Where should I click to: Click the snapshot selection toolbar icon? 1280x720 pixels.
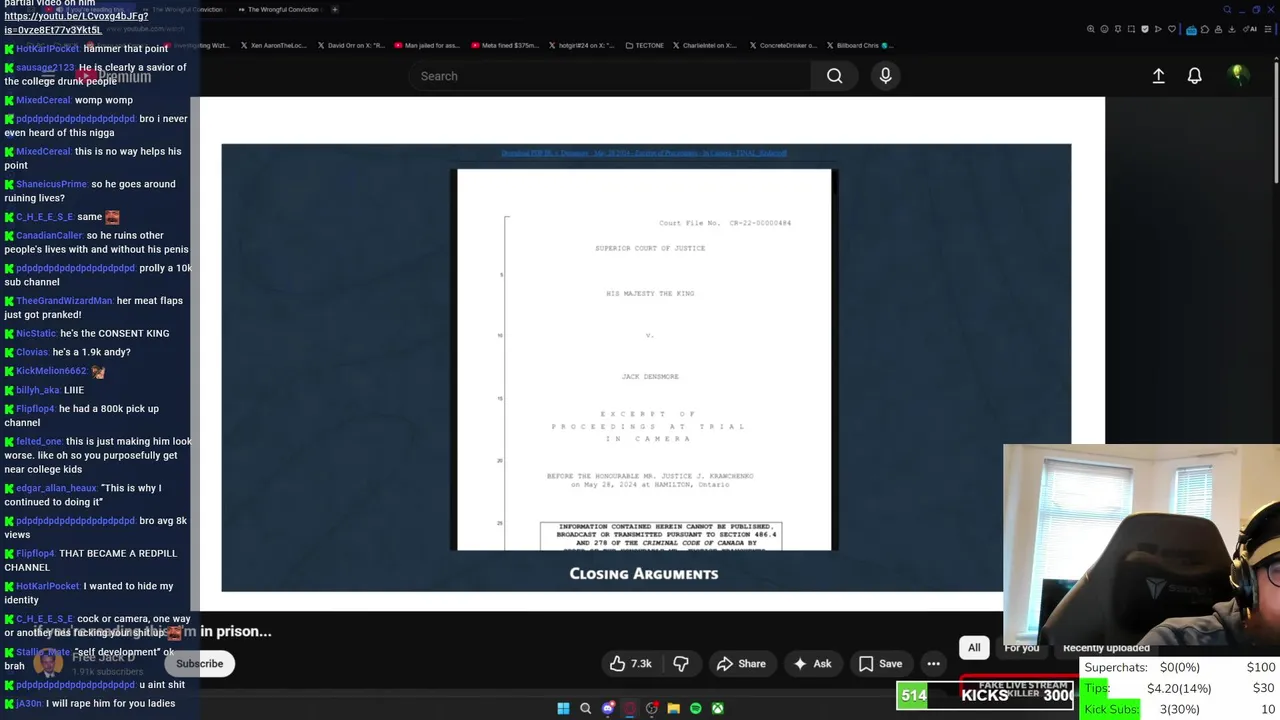point(1131,29)
